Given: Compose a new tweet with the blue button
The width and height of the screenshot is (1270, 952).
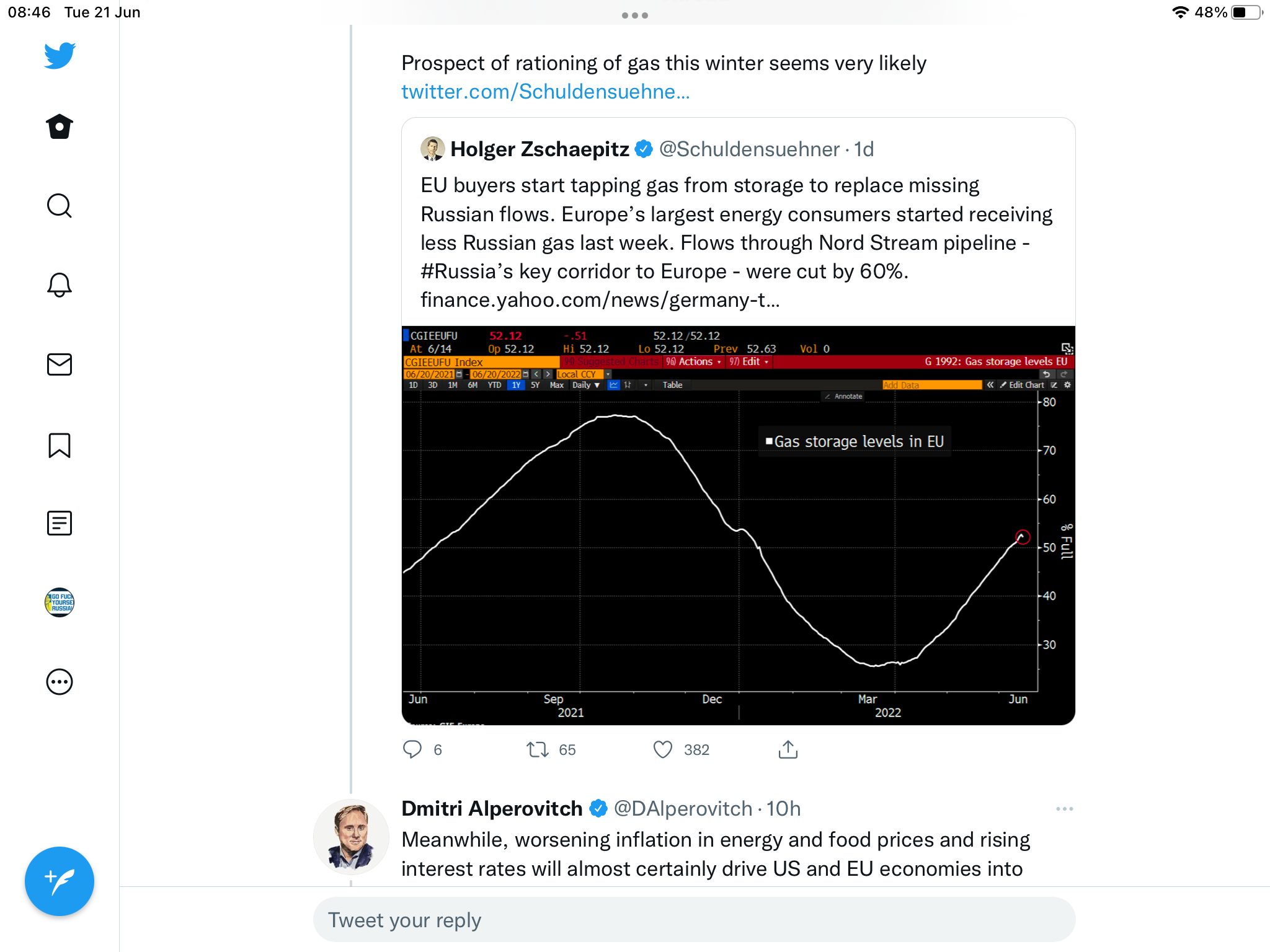Looking at the screenshot, I should (x=60, y=881).
